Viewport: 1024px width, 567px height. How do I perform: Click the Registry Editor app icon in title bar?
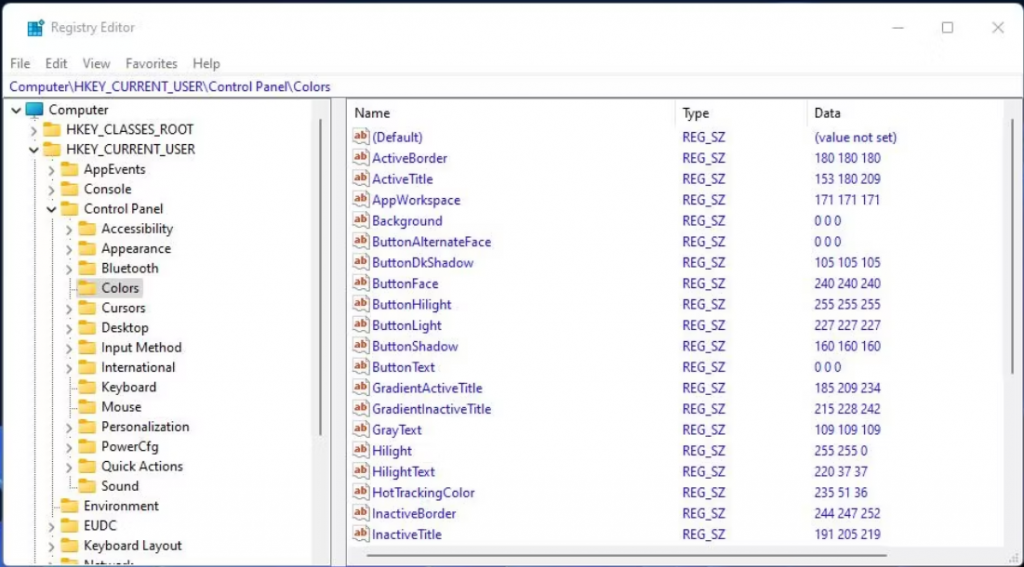click(x=35, y=27)
